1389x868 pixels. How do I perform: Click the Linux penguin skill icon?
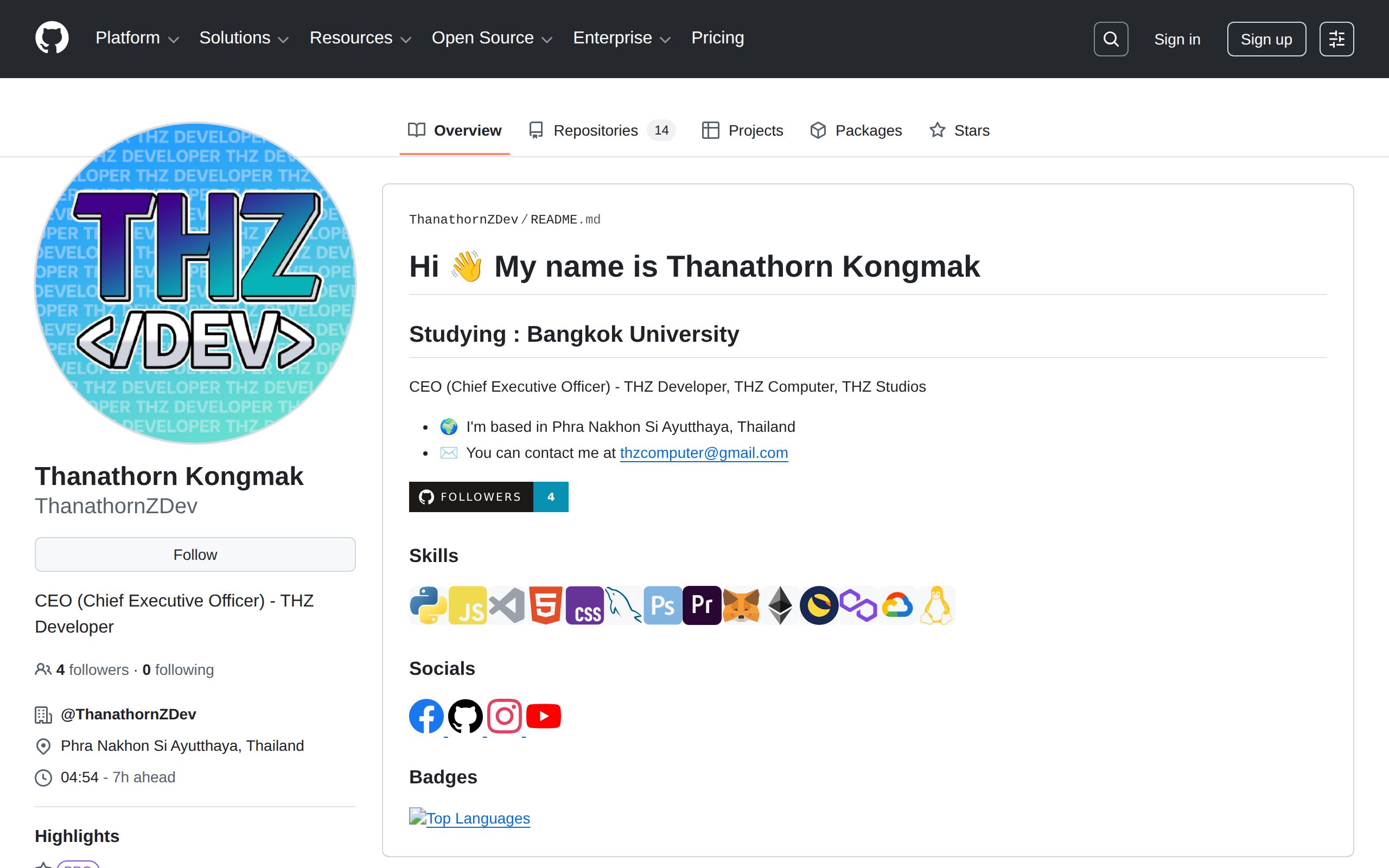tap(935, 605)
